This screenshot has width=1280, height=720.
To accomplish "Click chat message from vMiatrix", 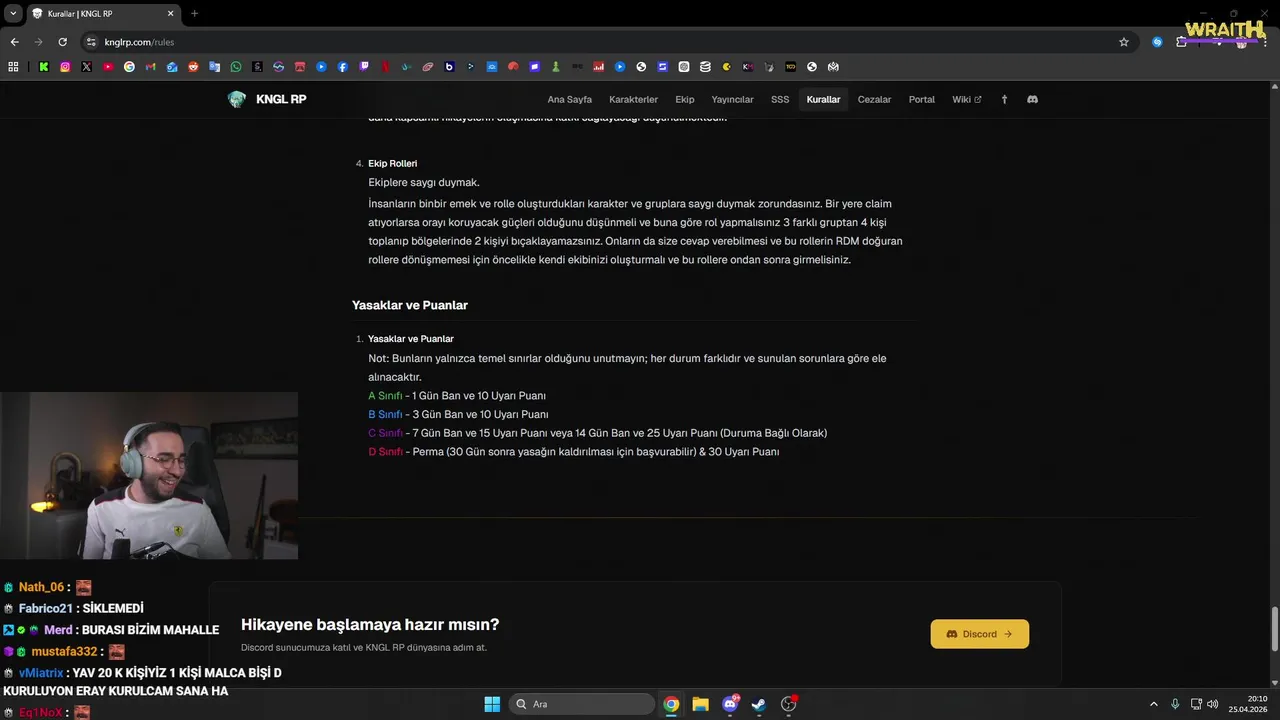I will 142,682.
